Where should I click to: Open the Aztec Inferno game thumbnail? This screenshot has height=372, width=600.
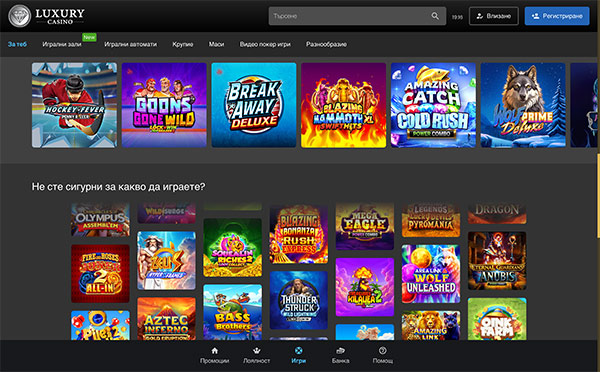(166, 319)
